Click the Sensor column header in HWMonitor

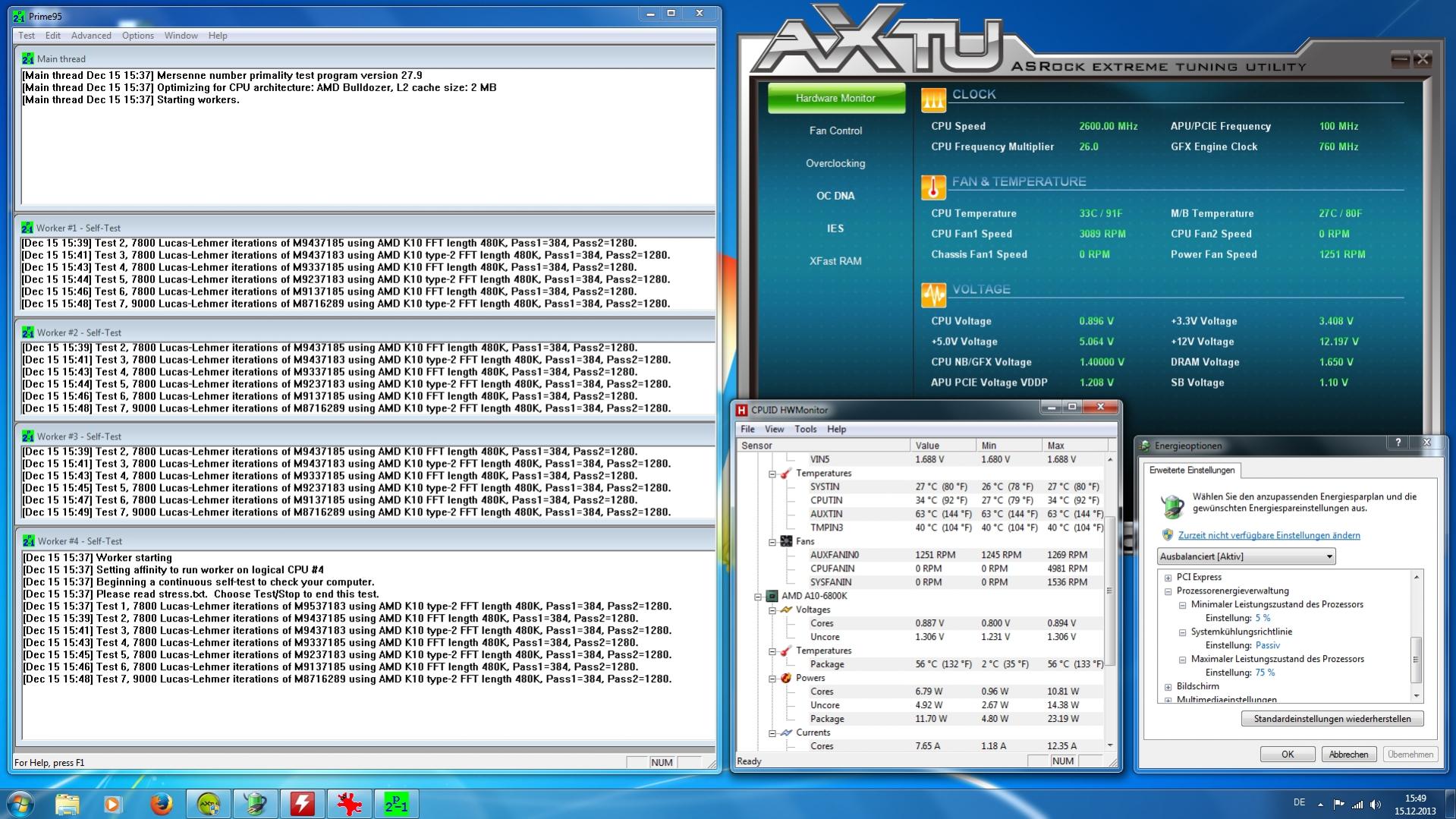(823, 446)
